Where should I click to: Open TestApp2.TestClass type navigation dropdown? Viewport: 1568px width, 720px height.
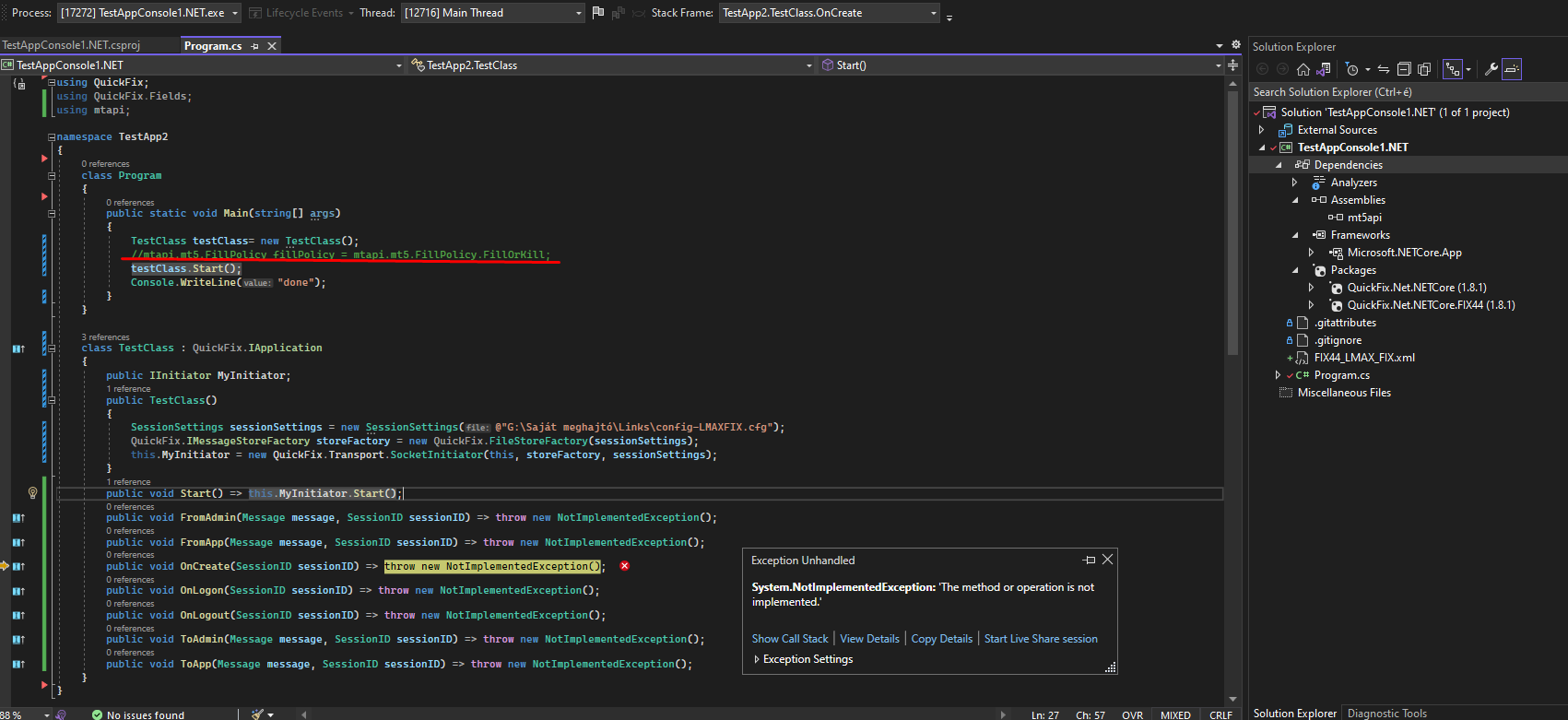[x=809, y=65]
